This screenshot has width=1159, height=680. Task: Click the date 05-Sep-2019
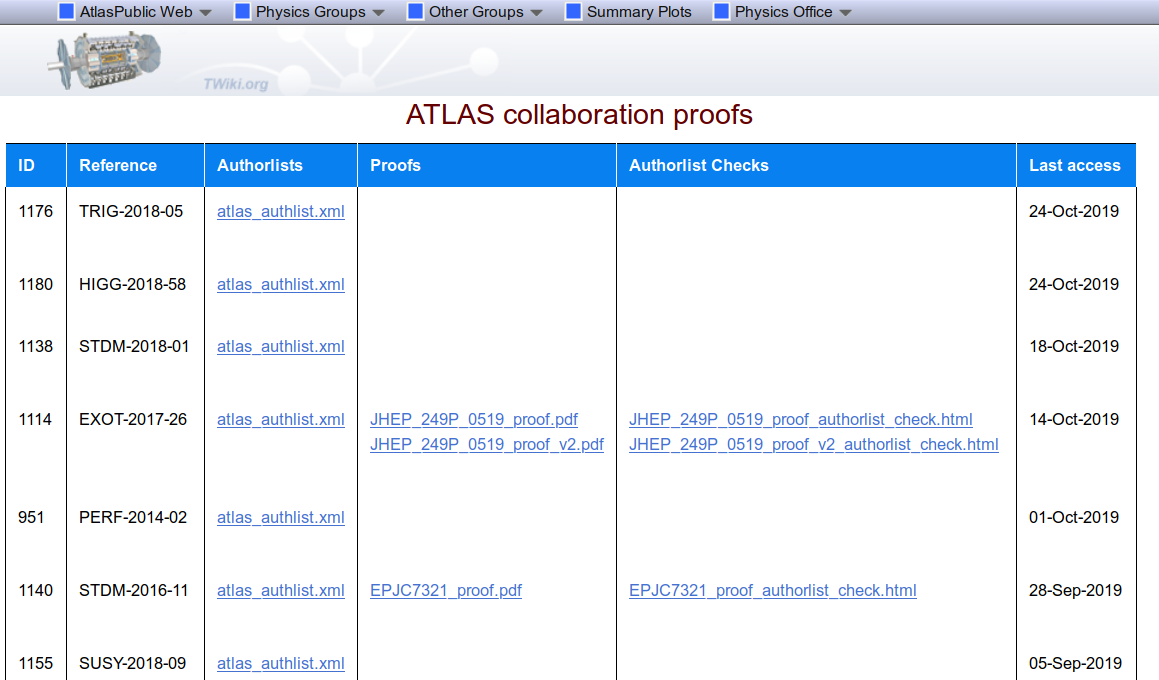pos(1075,664)
